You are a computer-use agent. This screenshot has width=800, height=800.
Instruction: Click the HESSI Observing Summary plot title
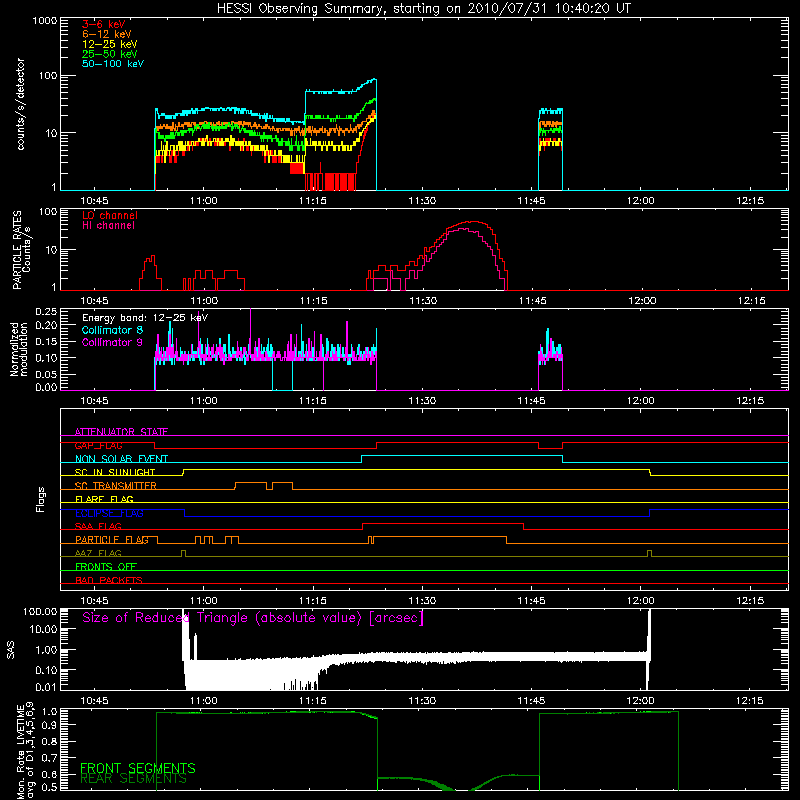tap(424, 9)
